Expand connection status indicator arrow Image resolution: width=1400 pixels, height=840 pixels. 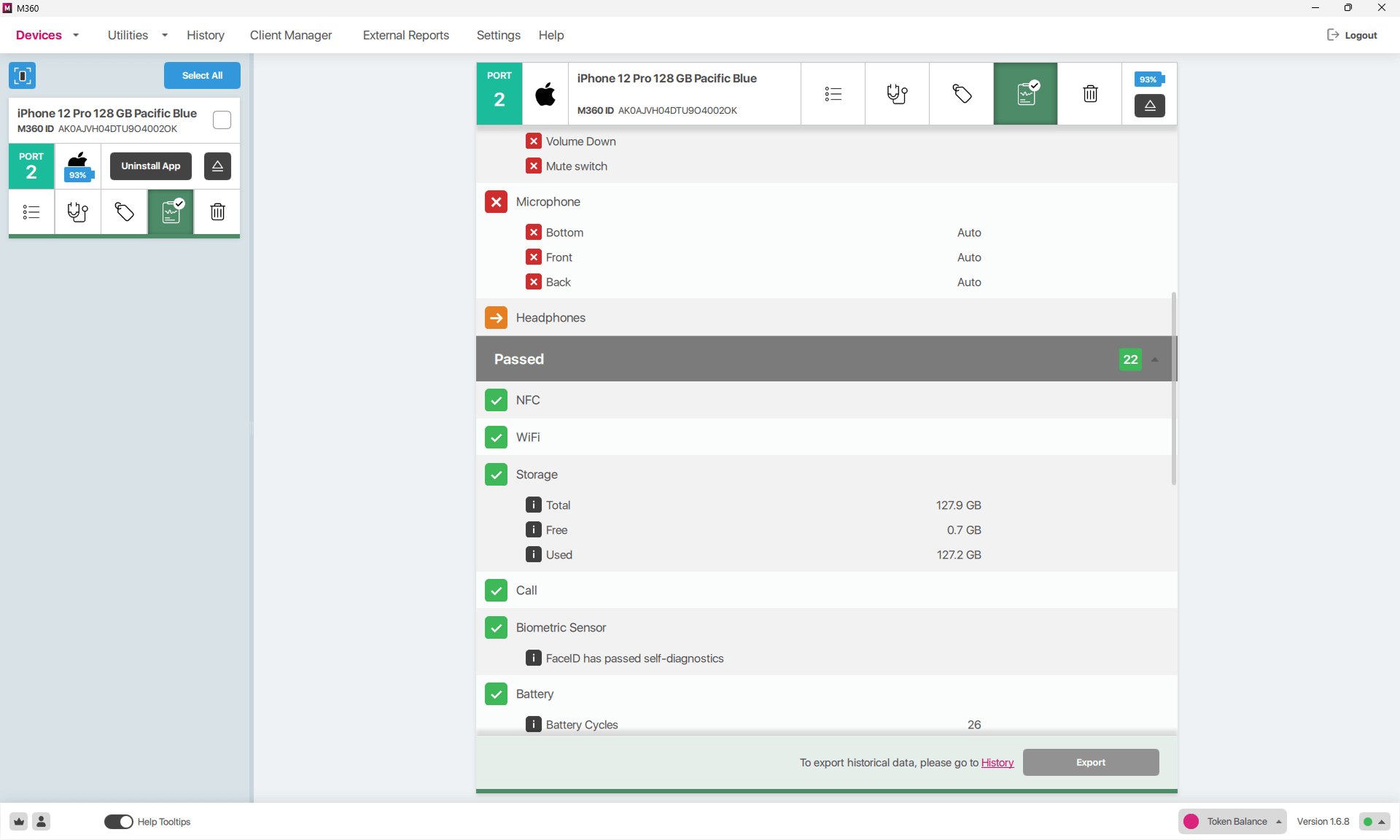1382,822
